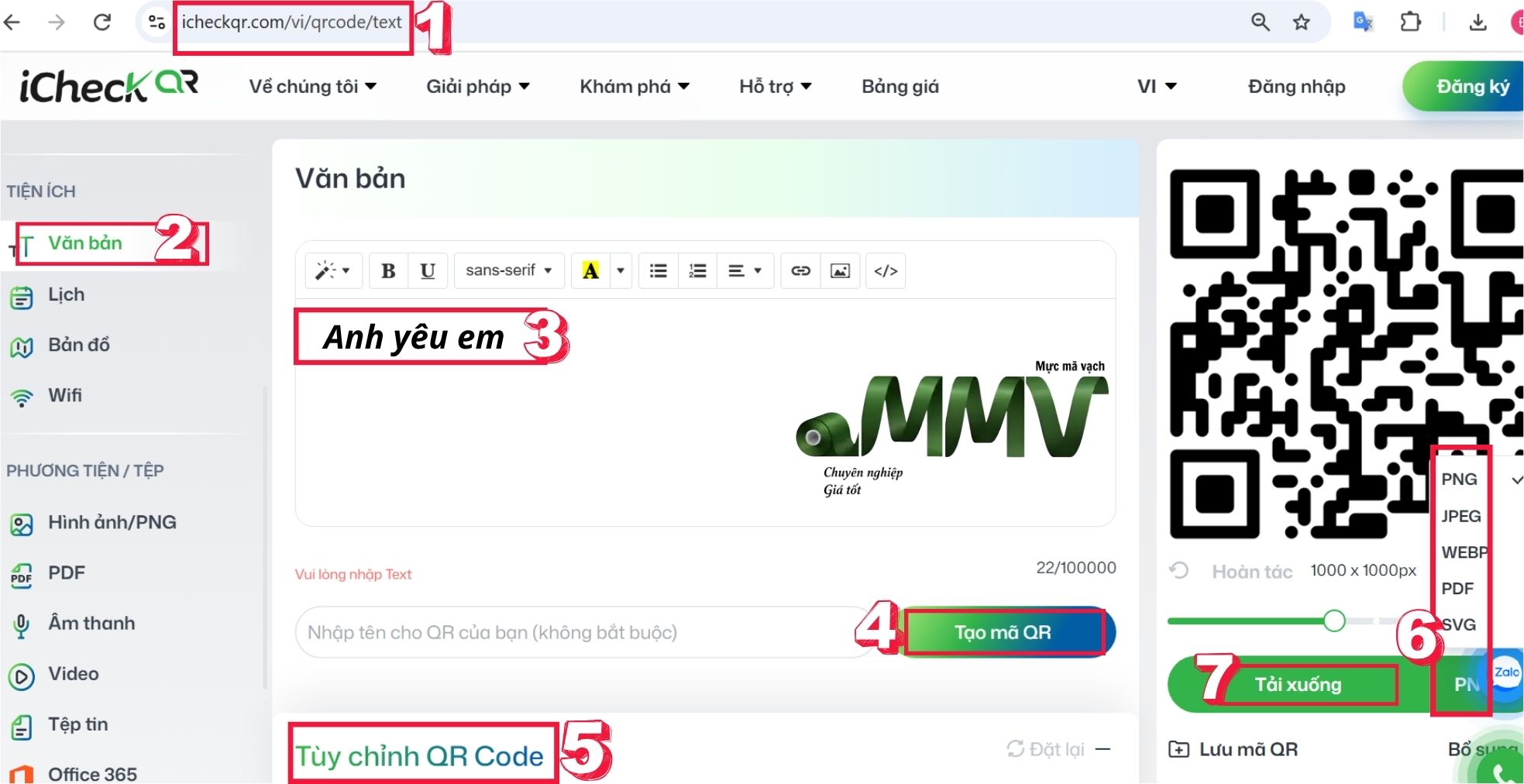Open the Google Translate extension icon

pyautogui.click(x=1363, y=22)
